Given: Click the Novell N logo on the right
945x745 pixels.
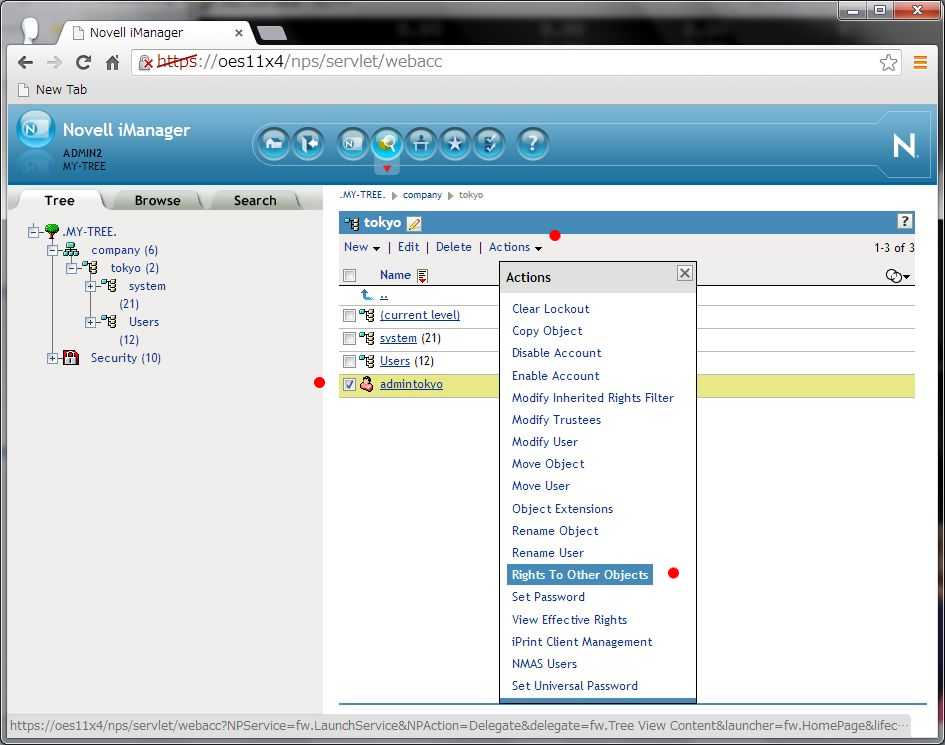Looking at the screenshot, I should pos(904,145).
